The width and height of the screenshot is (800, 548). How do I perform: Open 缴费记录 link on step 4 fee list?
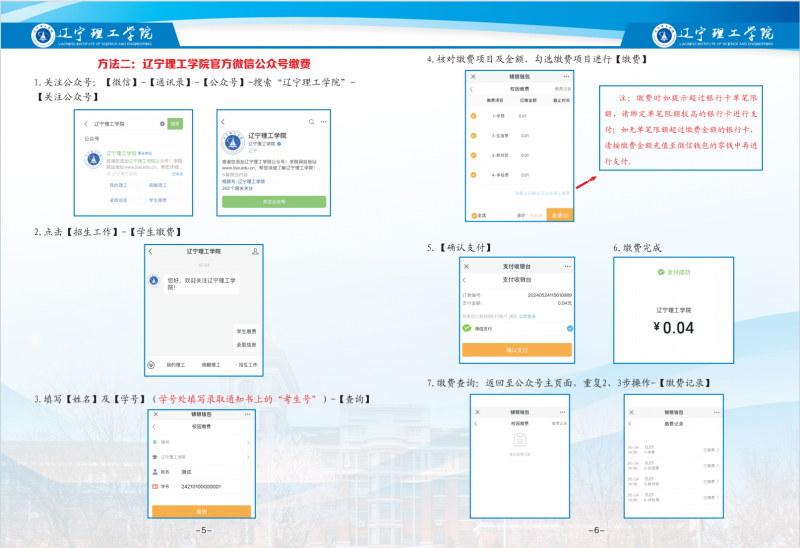point(563,89)
